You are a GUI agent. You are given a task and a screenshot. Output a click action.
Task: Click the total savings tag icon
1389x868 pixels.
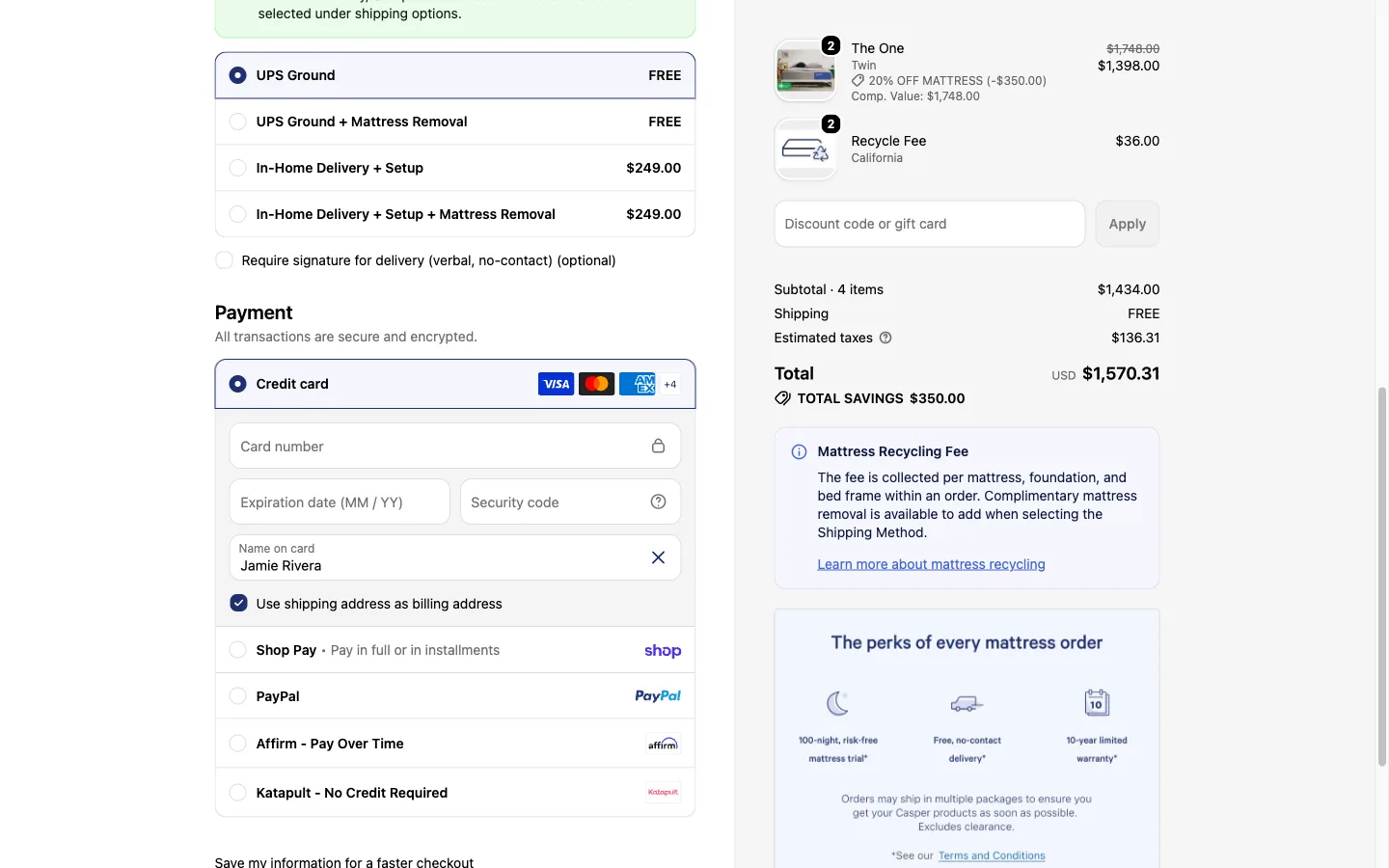click(782, 398)
